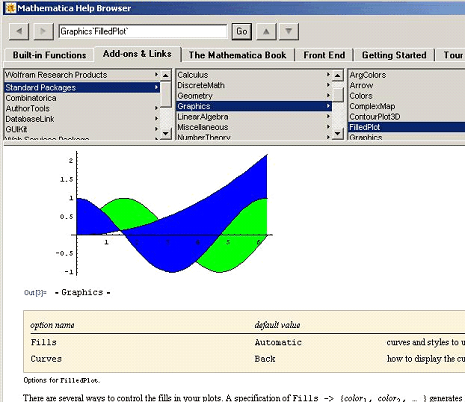
Task: Open the Front End tab
Action: point(324,55)
